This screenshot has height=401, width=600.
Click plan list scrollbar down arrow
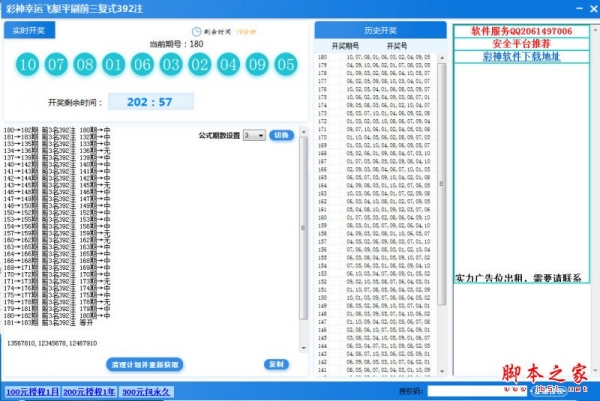303,348
